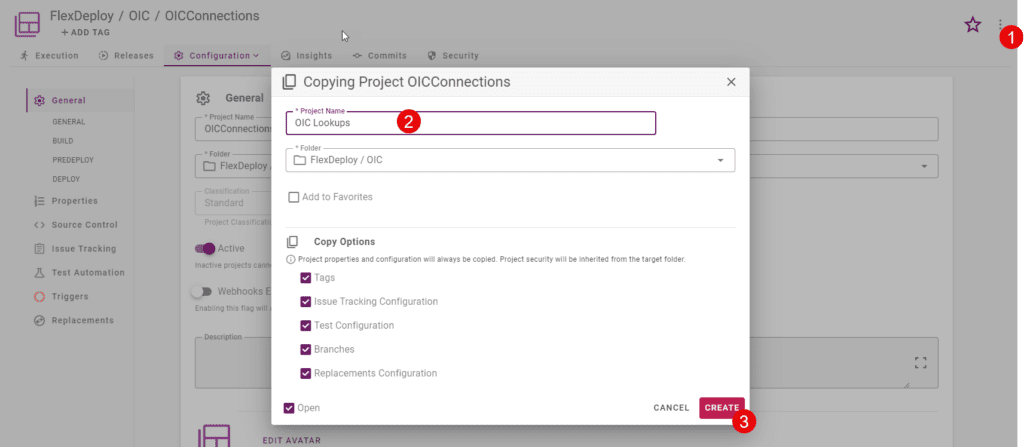Click the Source Control code icon

point(39,225)
